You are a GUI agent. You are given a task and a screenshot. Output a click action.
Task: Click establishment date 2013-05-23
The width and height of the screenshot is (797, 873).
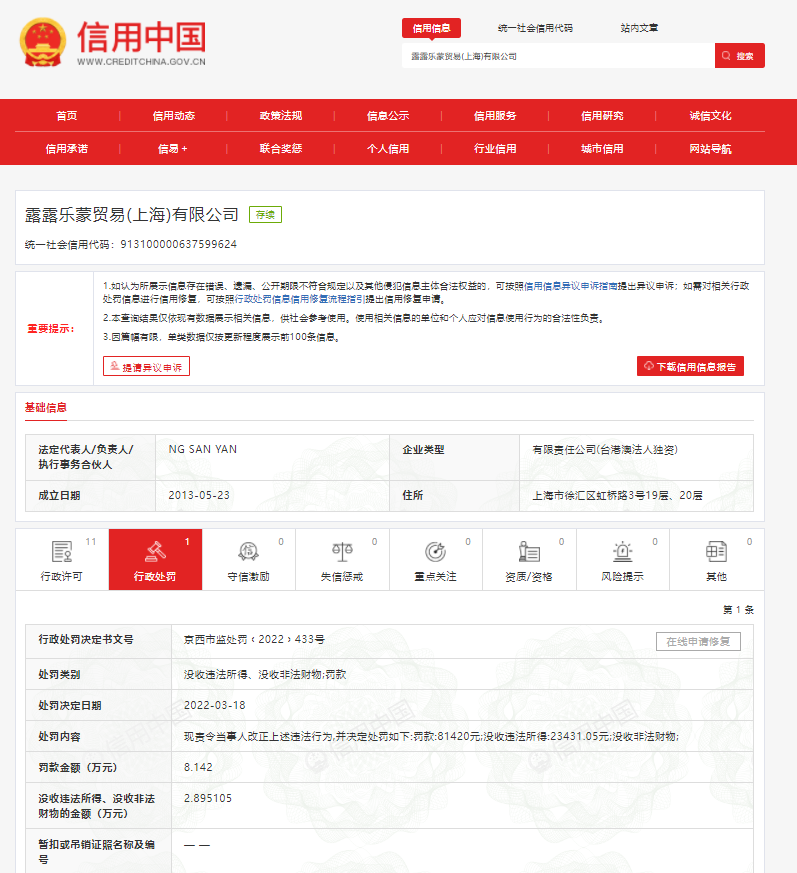[x=199, y=496]
